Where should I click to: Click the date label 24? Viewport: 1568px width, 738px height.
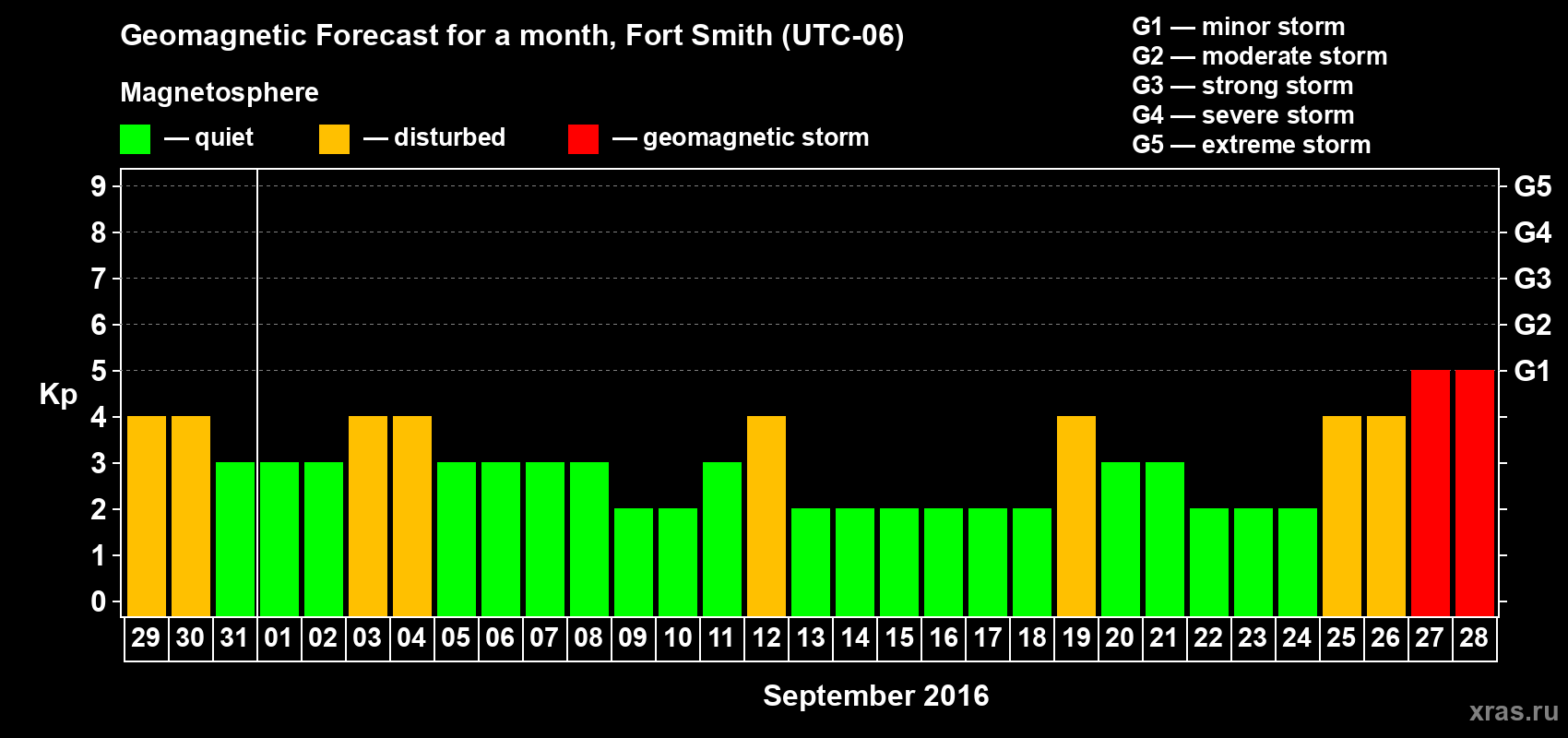(1297, 638)
